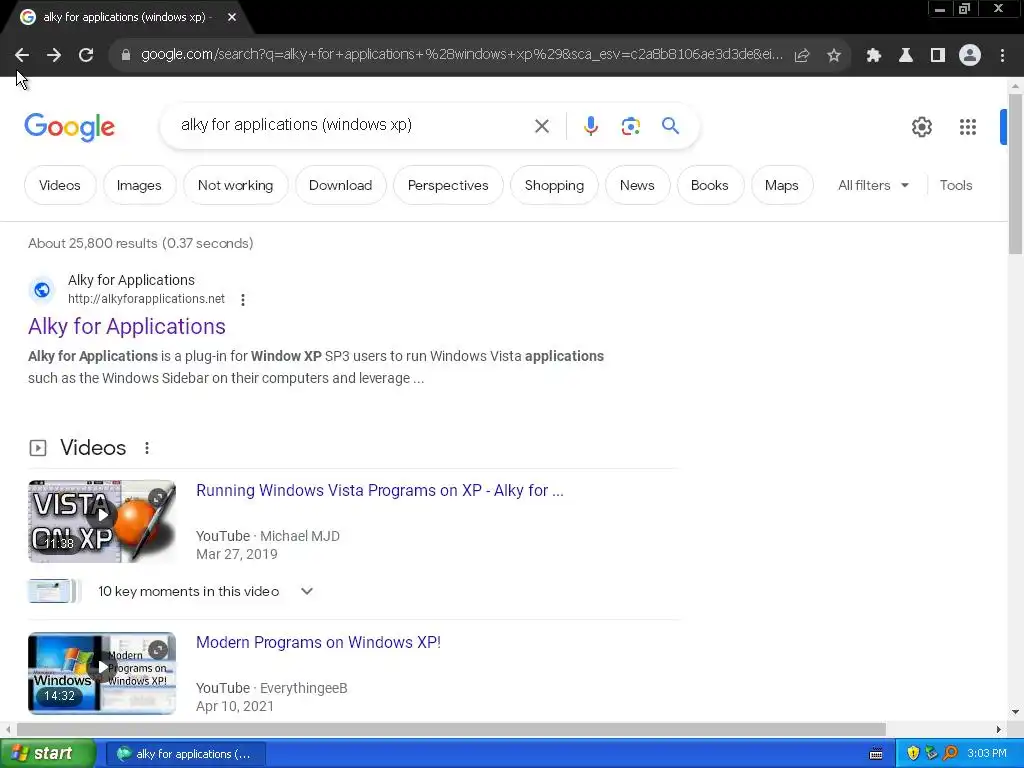
Task: Click the horizontal scrollbar right arrow
Action: click(999, 729)
